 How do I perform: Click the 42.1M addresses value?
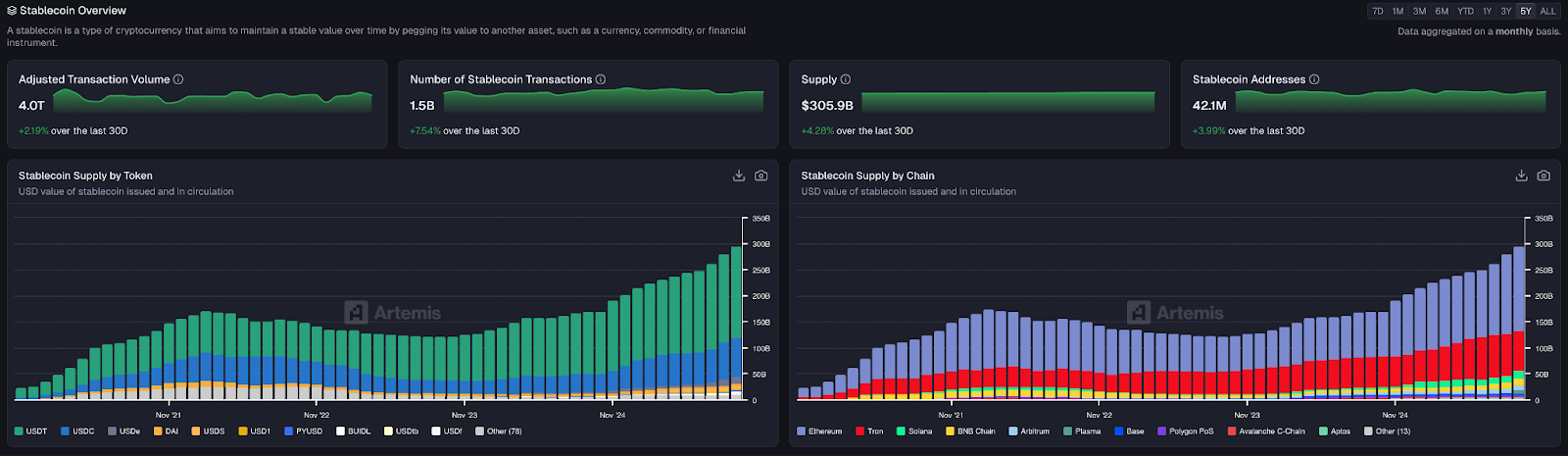pos(1209,105)
